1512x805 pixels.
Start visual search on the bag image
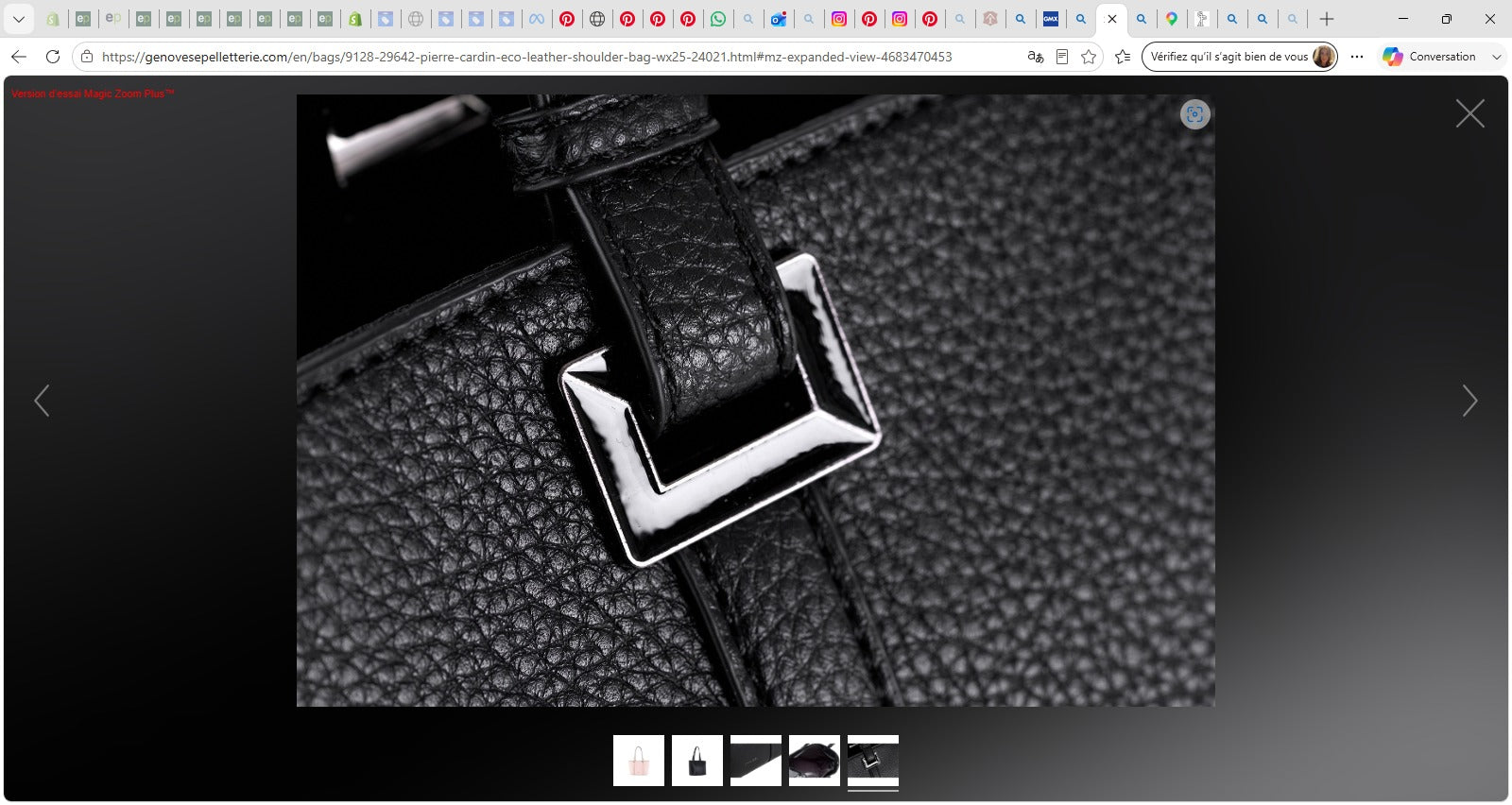pos(1195,114)
